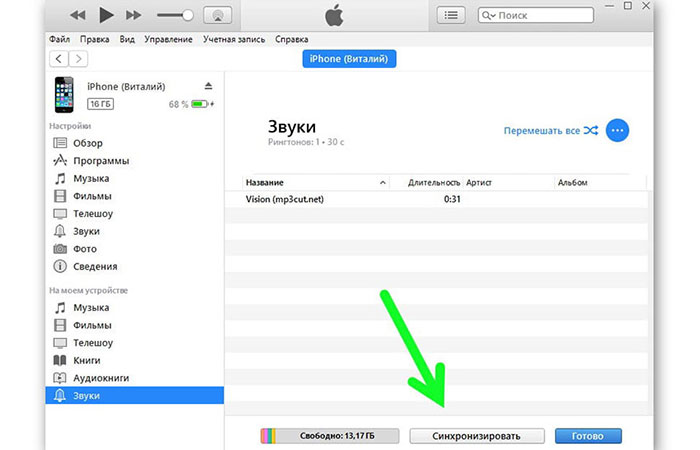The image size is (700, 450).
Task: Open the Учетная запись menu
Action: (x=234, y=39)
